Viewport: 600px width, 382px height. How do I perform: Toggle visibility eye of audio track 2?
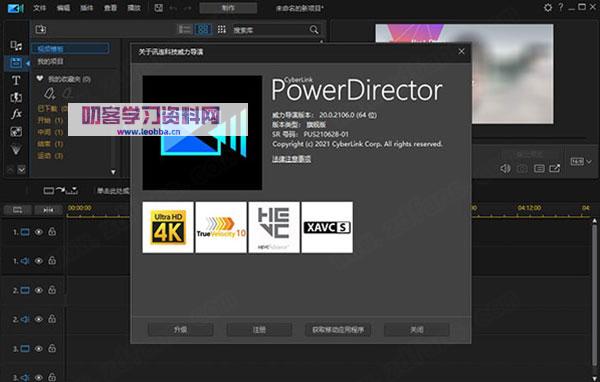click(x=39, y=319)
